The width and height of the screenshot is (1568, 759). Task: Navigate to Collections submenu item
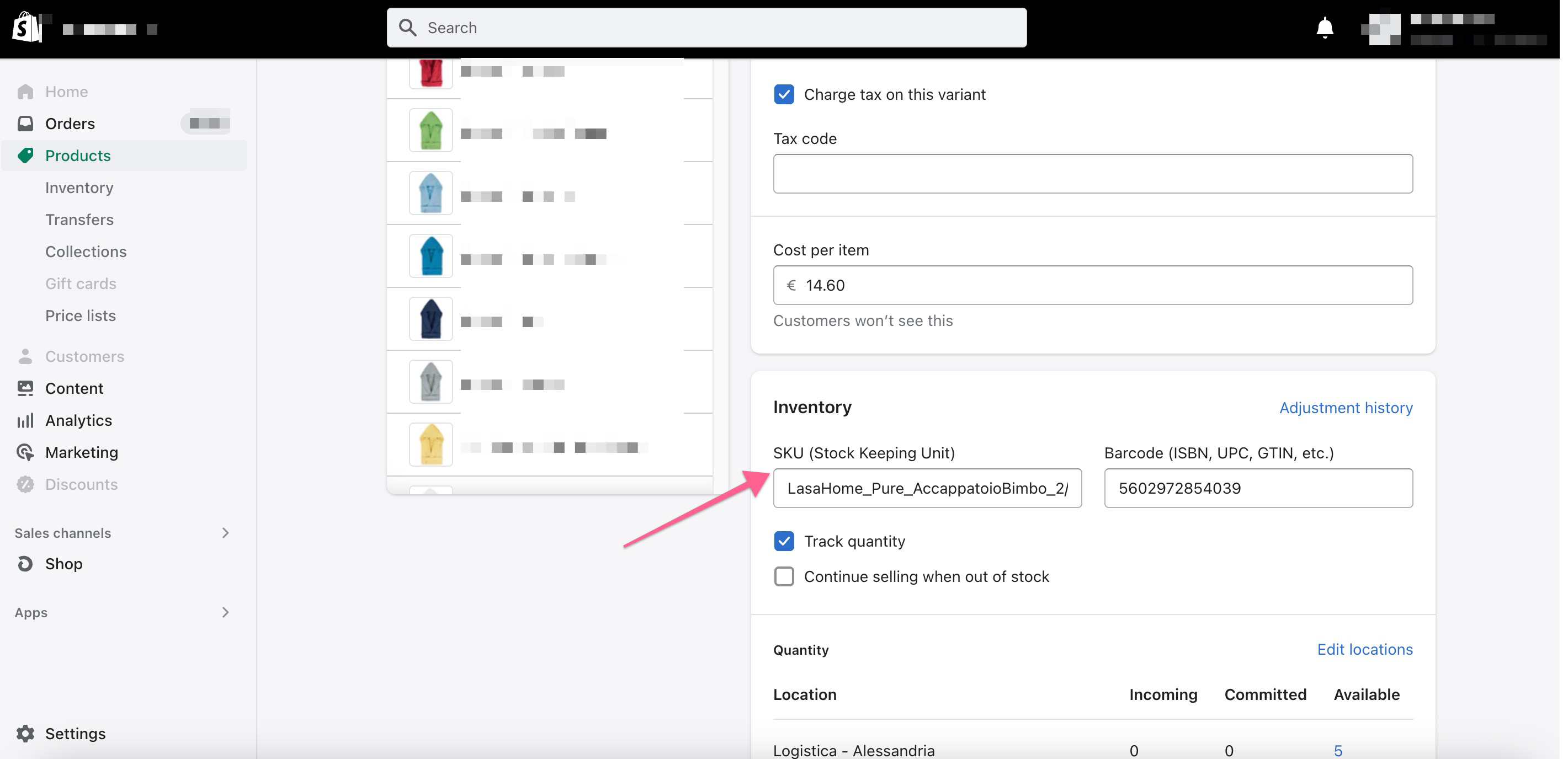click(x=86, y=251)
